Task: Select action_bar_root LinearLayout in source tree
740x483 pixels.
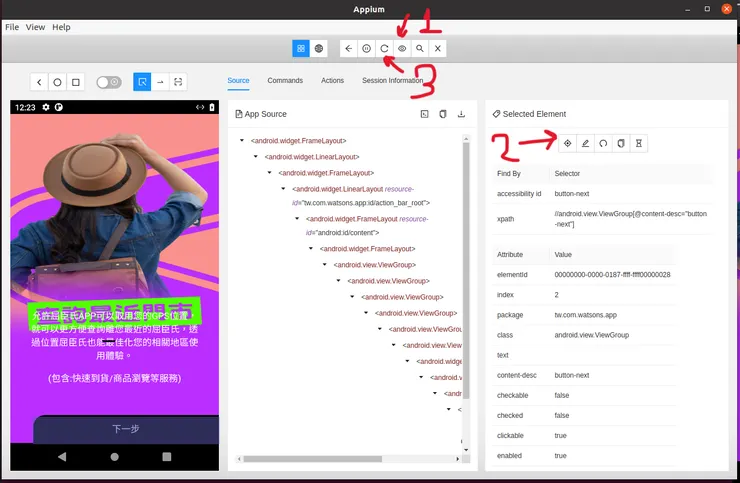Action: coord(361,195)
